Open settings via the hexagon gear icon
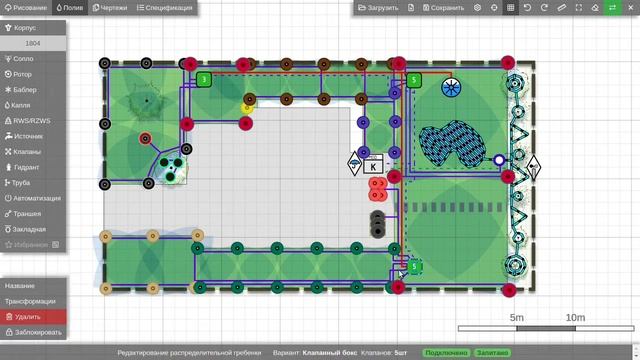Screen dimensions: 640x360 tap(477, 8)
